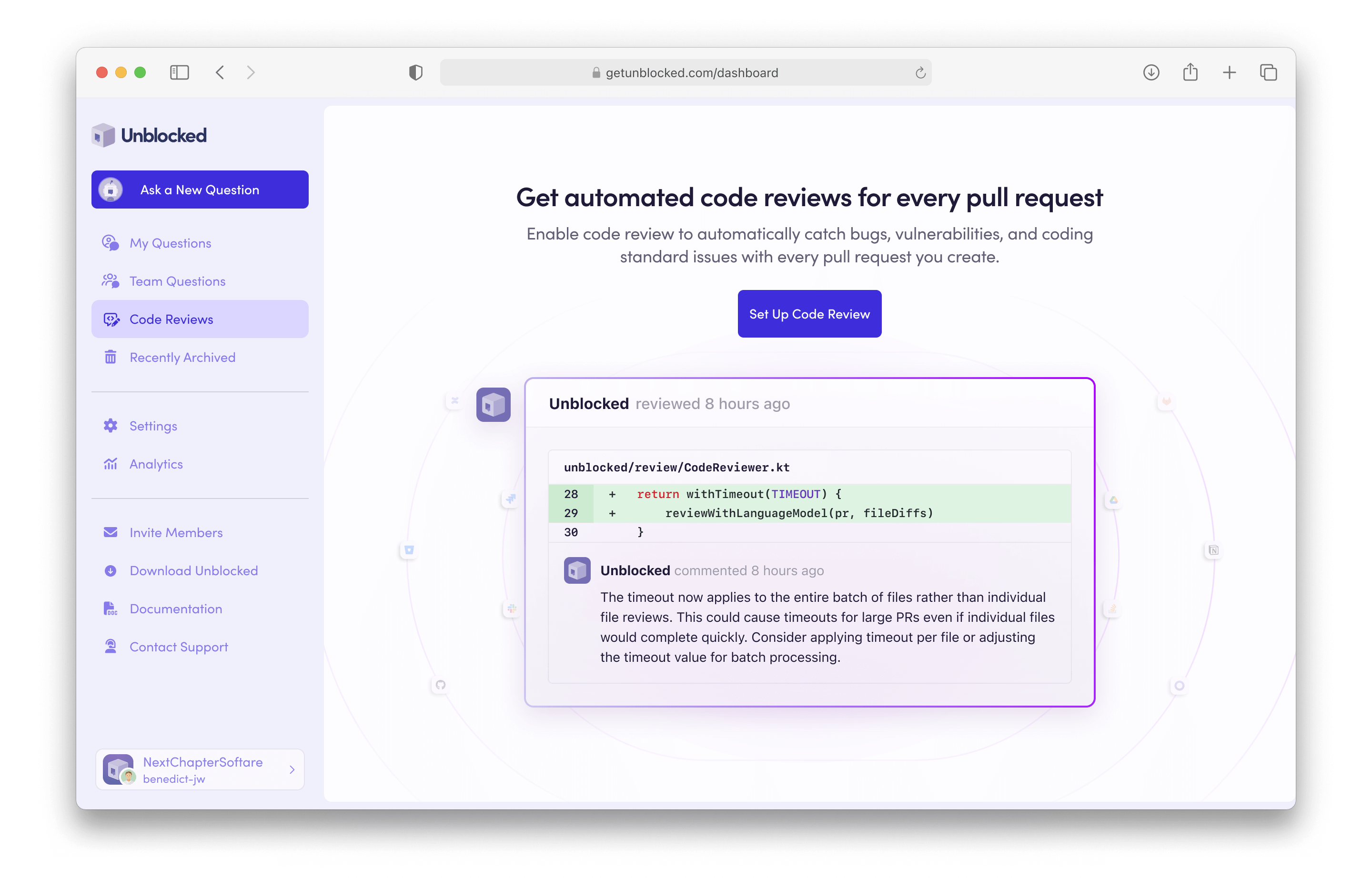Screen dimensions: 1372x878
Task: Click the Contact Support headset icon
Action: click(111, 647)
